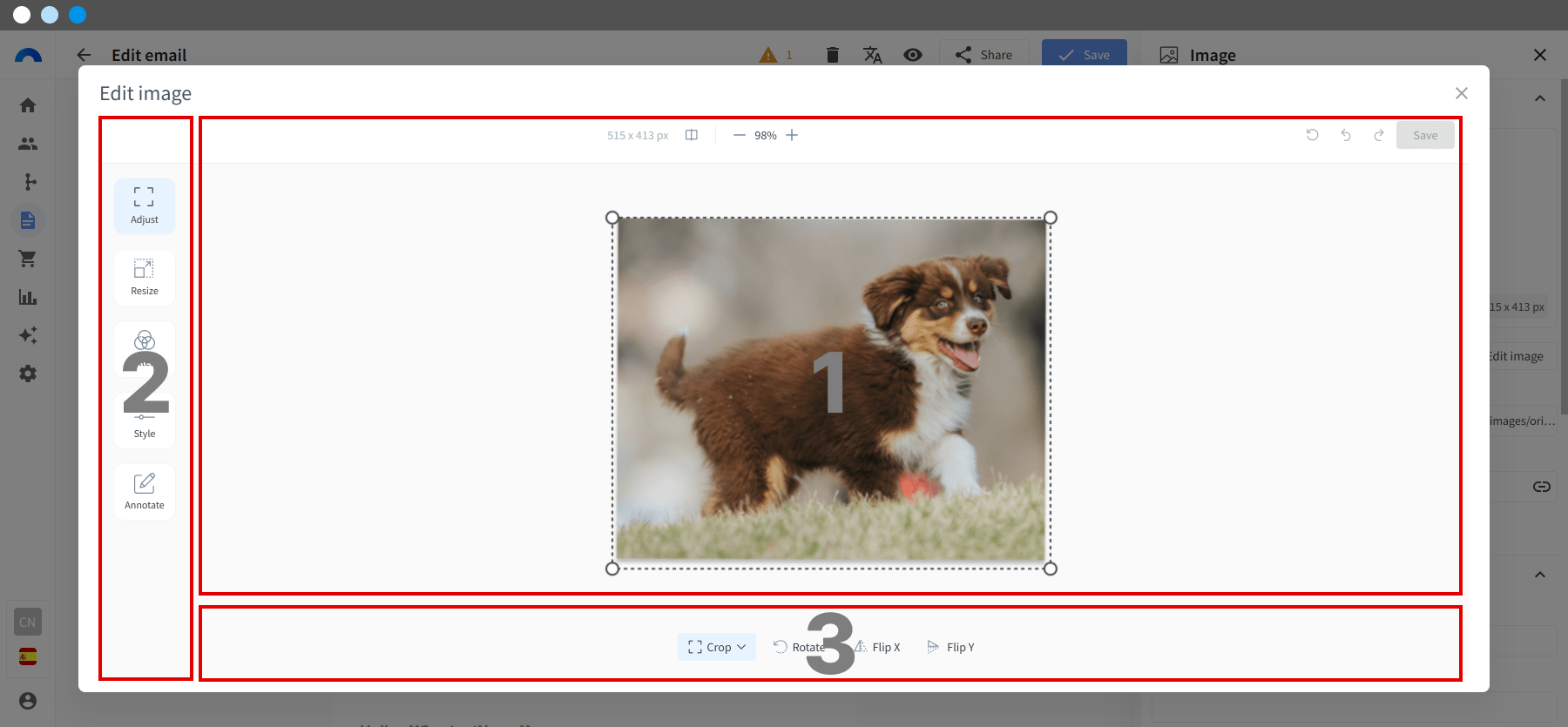Open the automation flows sidebar icon
1568x727 pixels.
[x=28, y=182]
